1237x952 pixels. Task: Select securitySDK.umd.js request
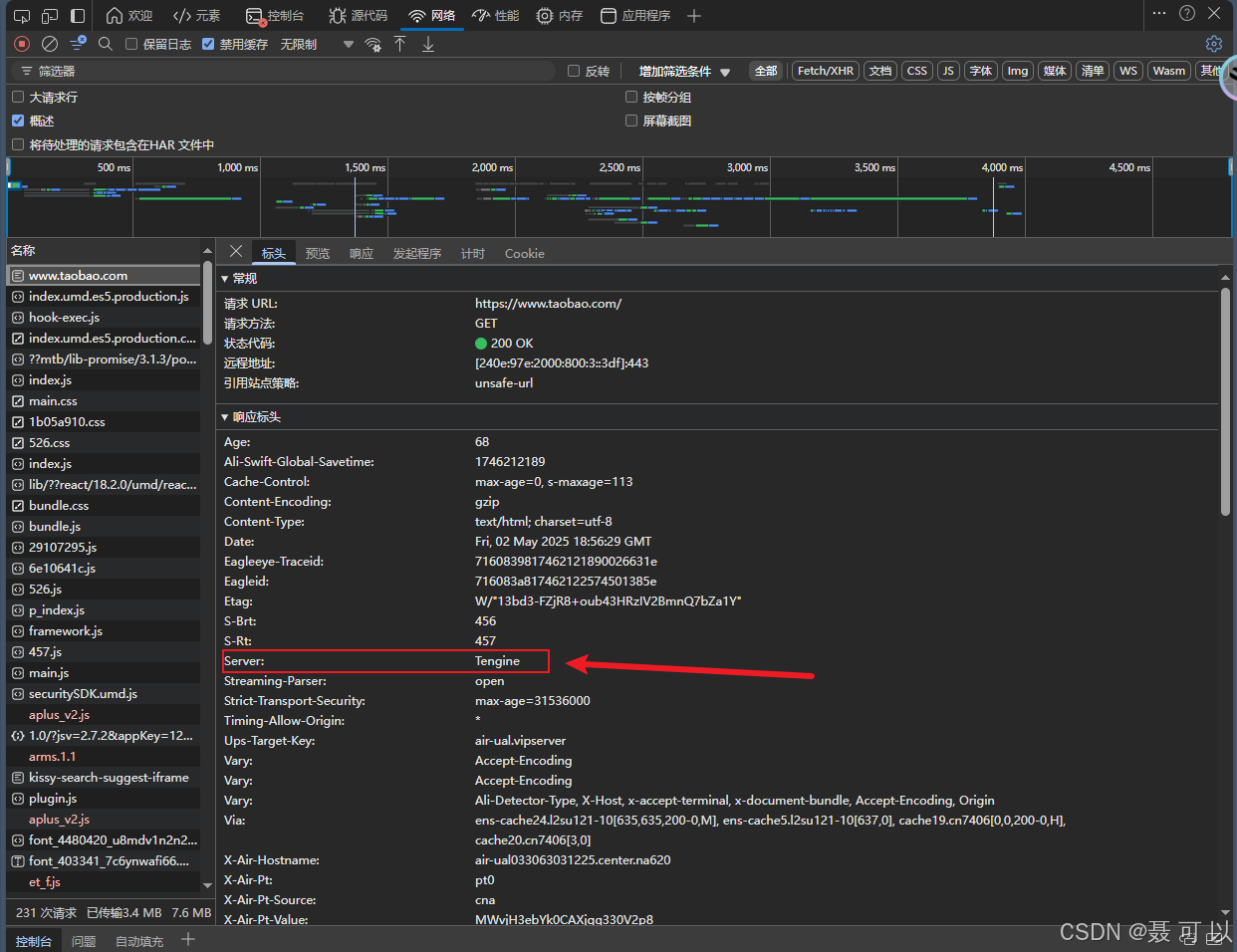105,694
